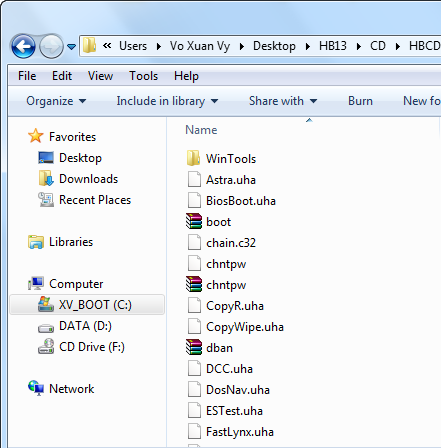This screenshot has width=441, height=448.
Task: Open the Tools menu
Action: (x=143, y=76)
